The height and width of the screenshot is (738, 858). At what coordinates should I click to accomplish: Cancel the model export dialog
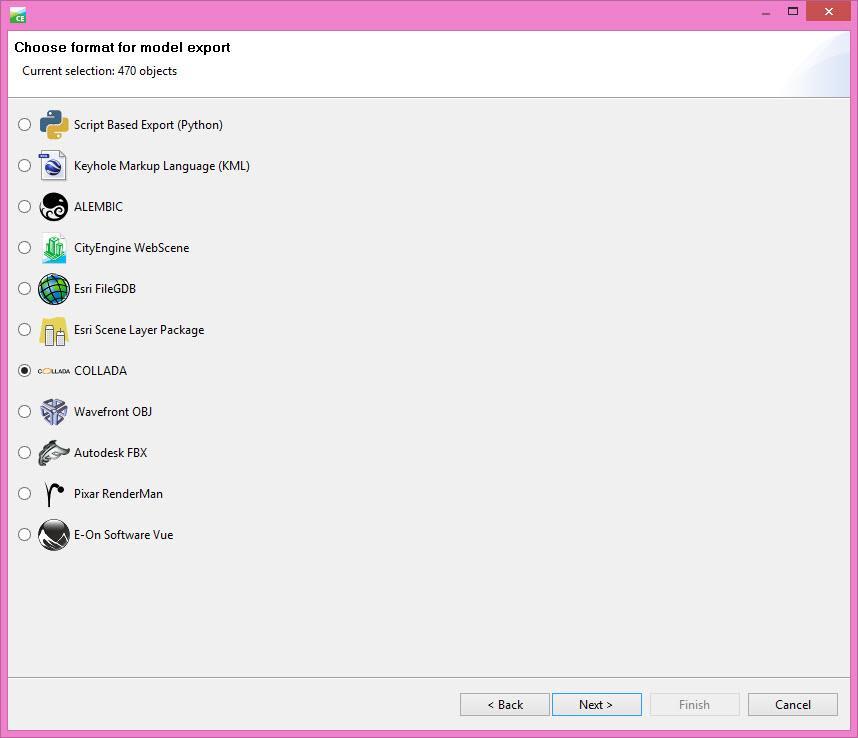[793, 705]
